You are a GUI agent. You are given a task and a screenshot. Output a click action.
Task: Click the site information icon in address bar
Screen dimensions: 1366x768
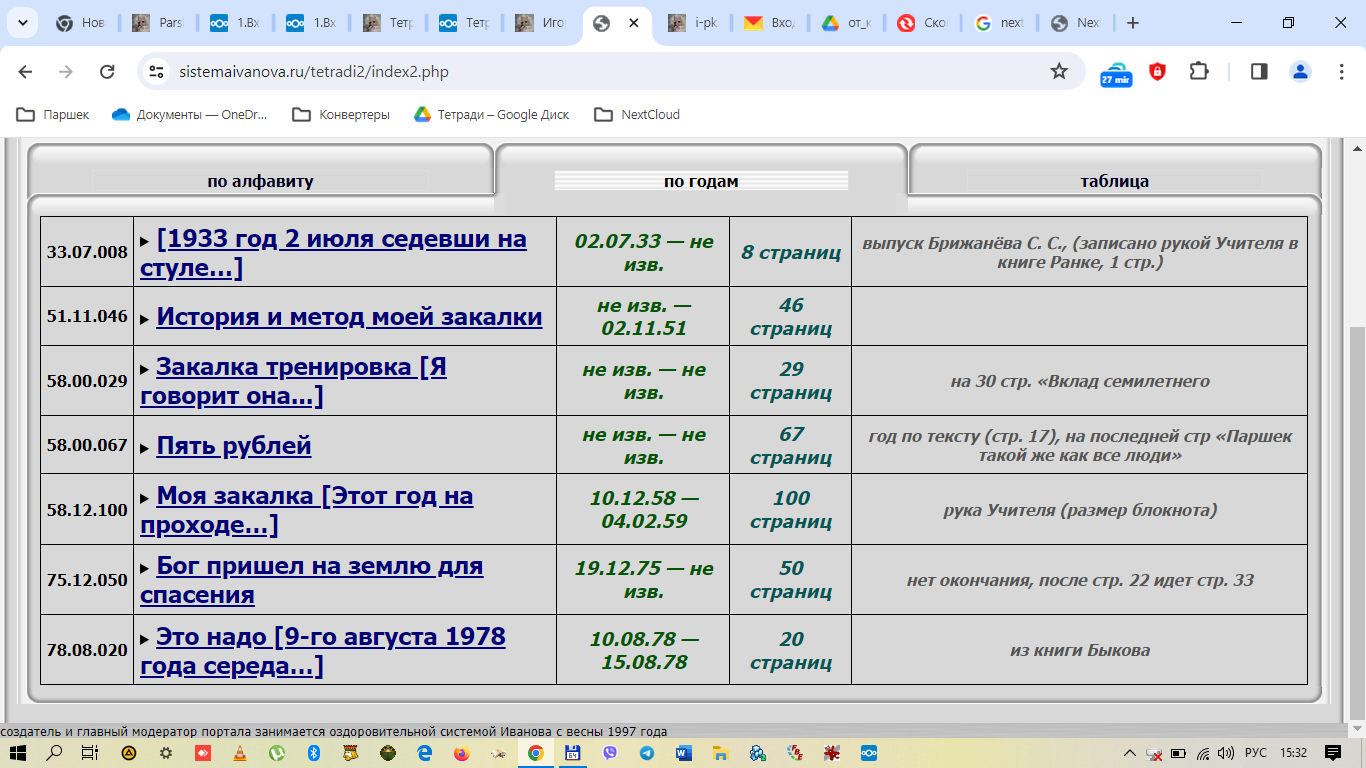click(x=155, y=71)
